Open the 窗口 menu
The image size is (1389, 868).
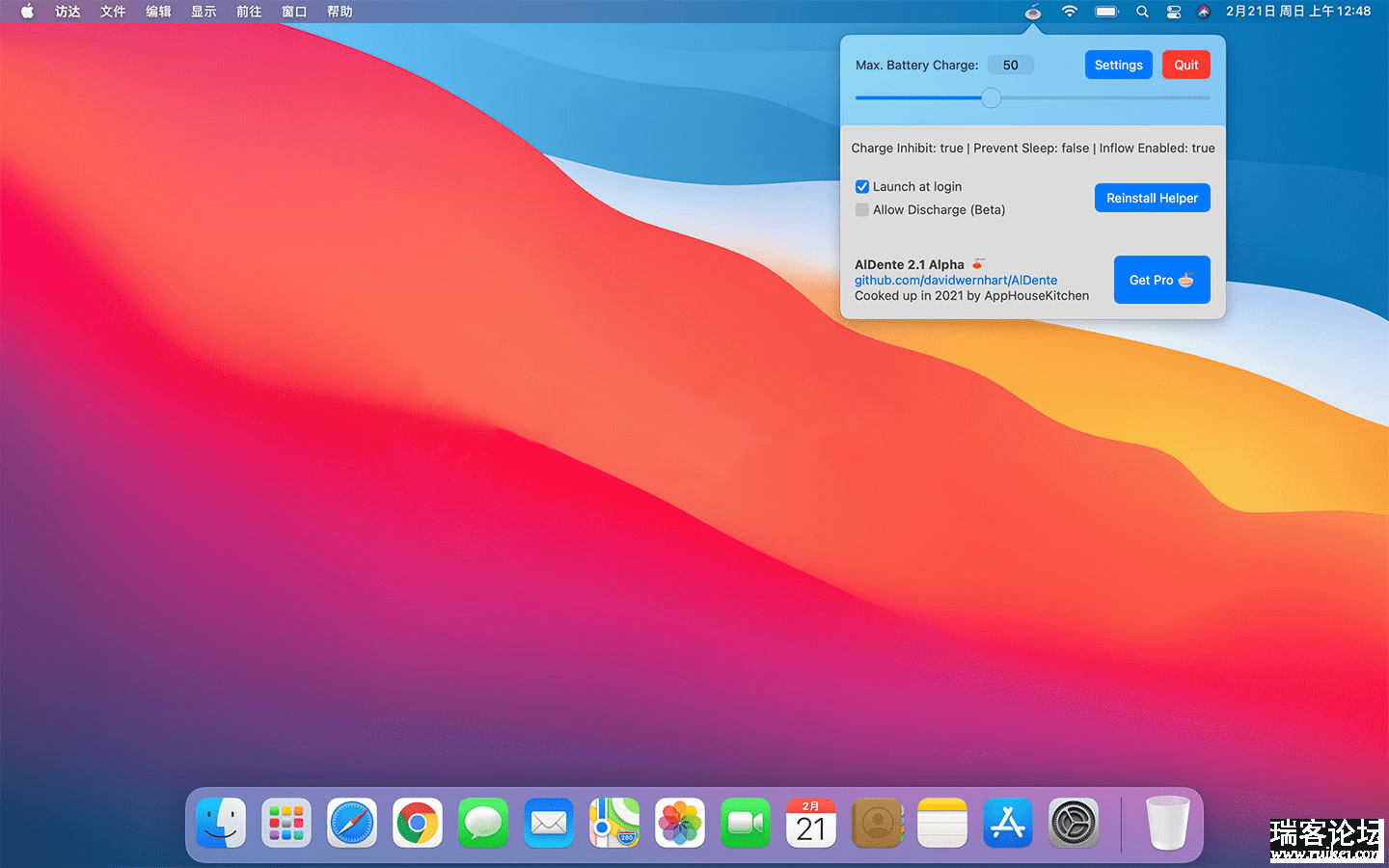[x=294, y=12]
